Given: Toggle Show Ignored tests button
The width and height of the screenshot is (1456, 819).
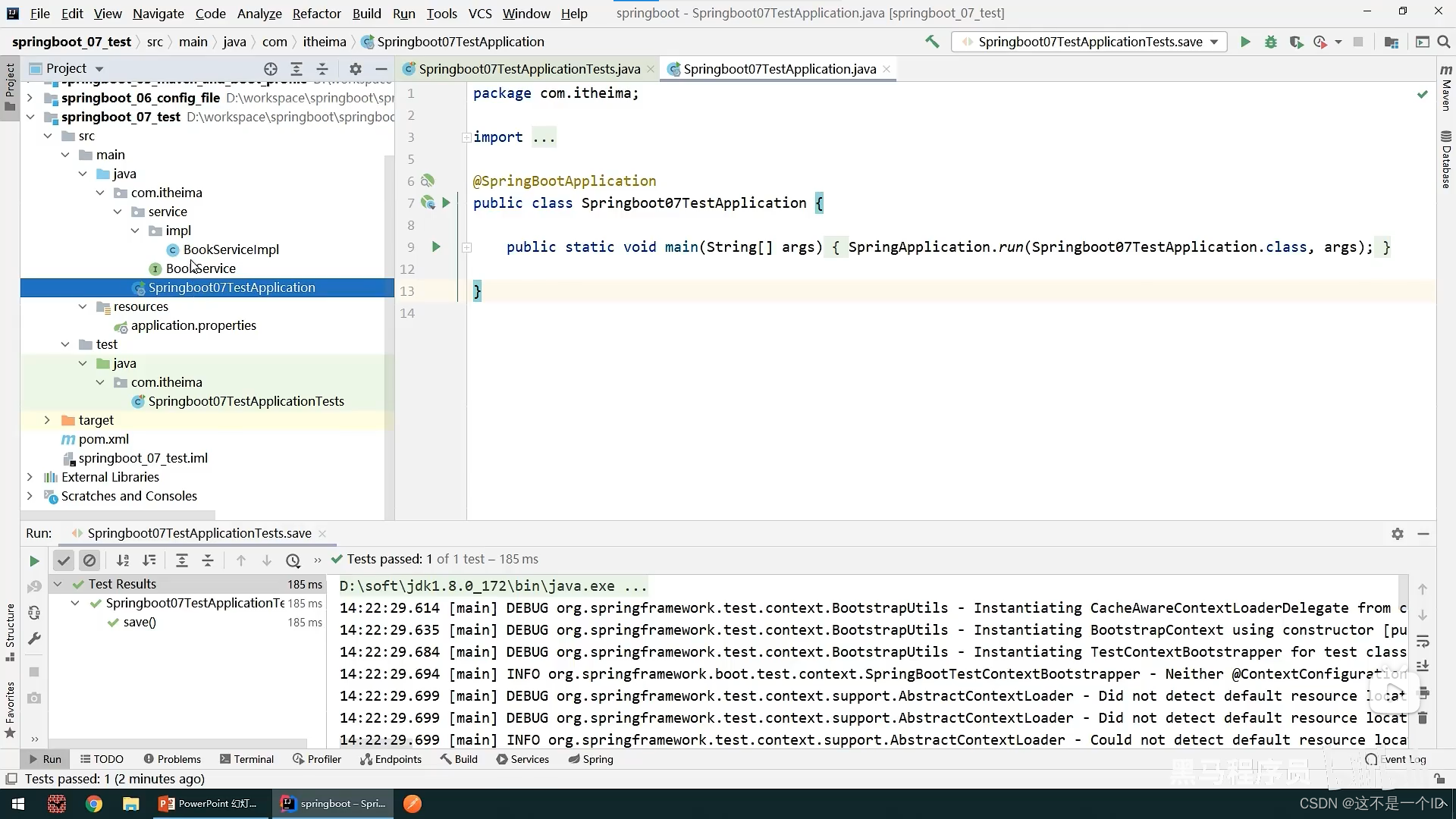Looking at the screenshot, I should click(x=89, y=560).
